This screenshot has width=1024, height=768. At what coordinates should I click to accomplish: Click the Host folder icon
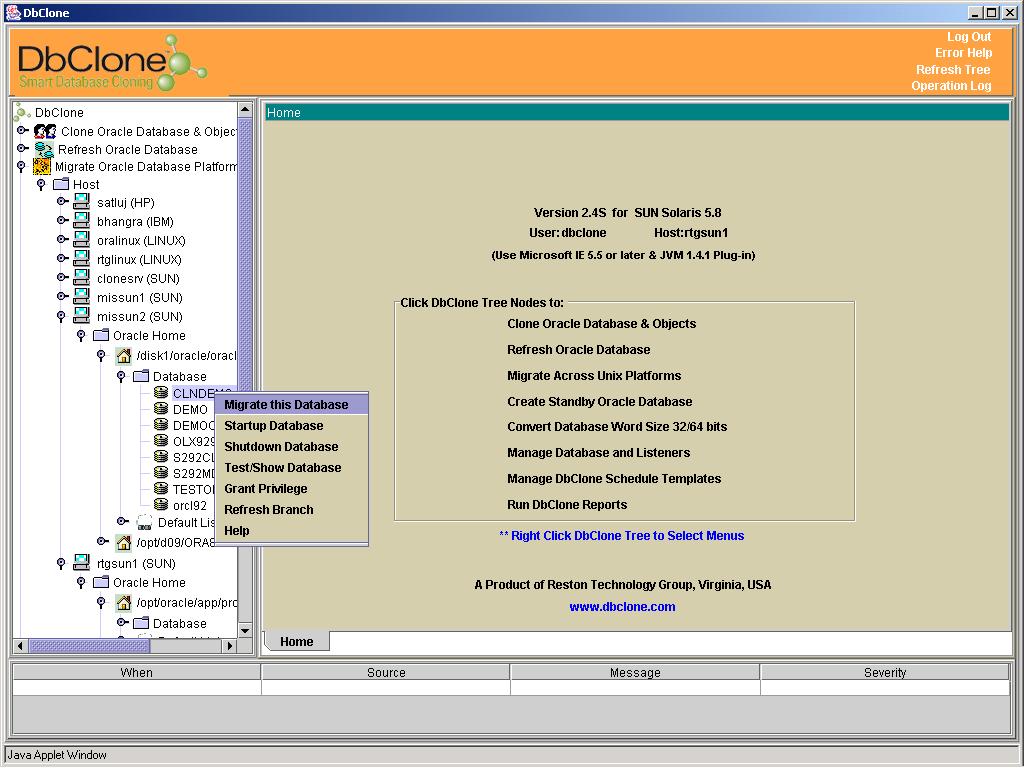pyautogui.click(x=61, y=184)
